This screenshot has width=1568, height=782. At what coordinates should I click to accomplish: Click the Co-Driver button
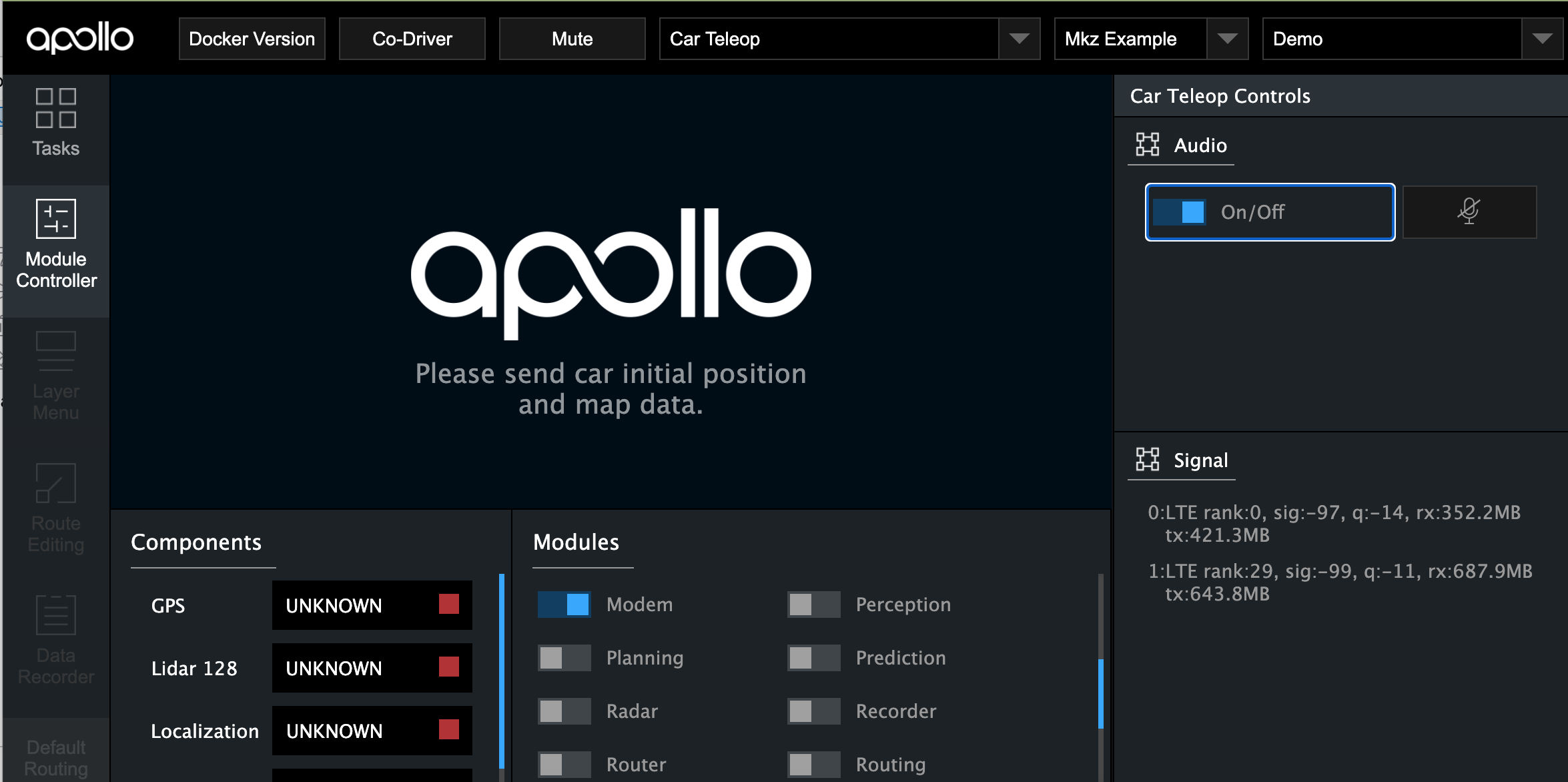pos(412,39)
